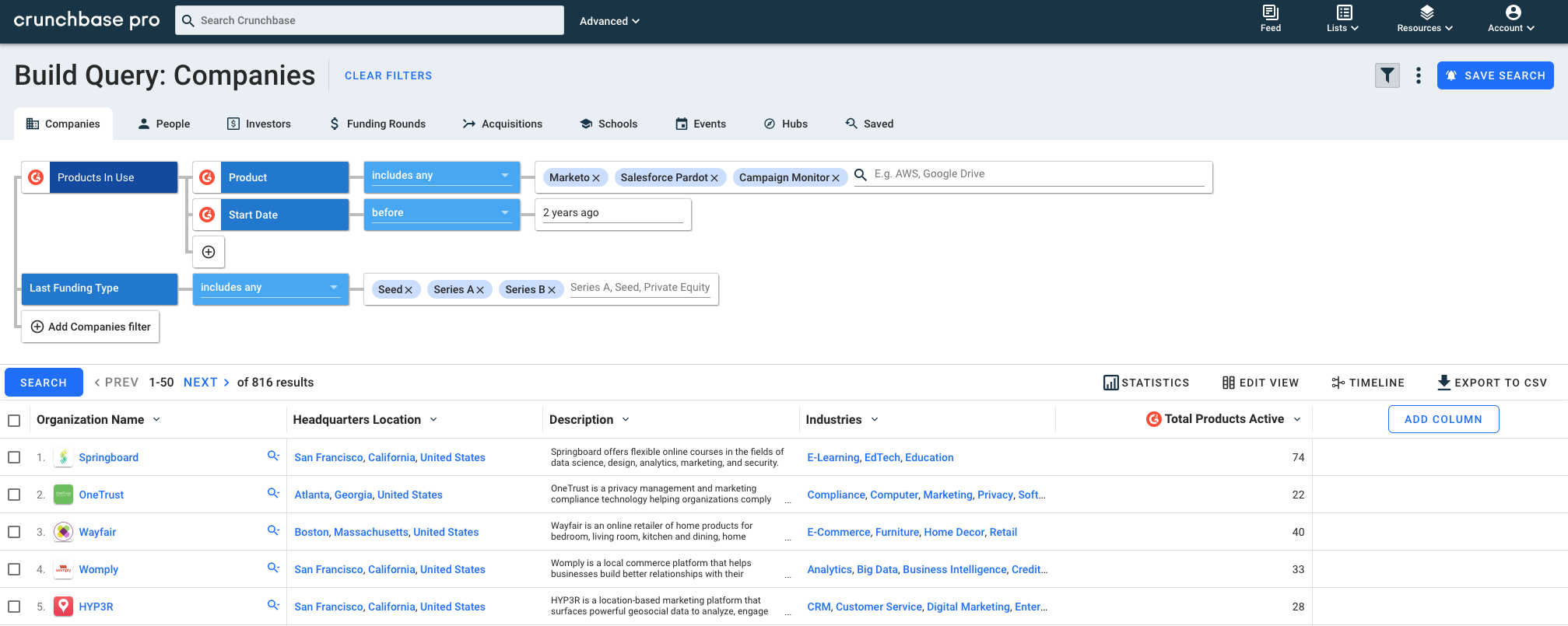Open Statistics view
This screenshot has height=626, width=1568.
[1146, 383]
